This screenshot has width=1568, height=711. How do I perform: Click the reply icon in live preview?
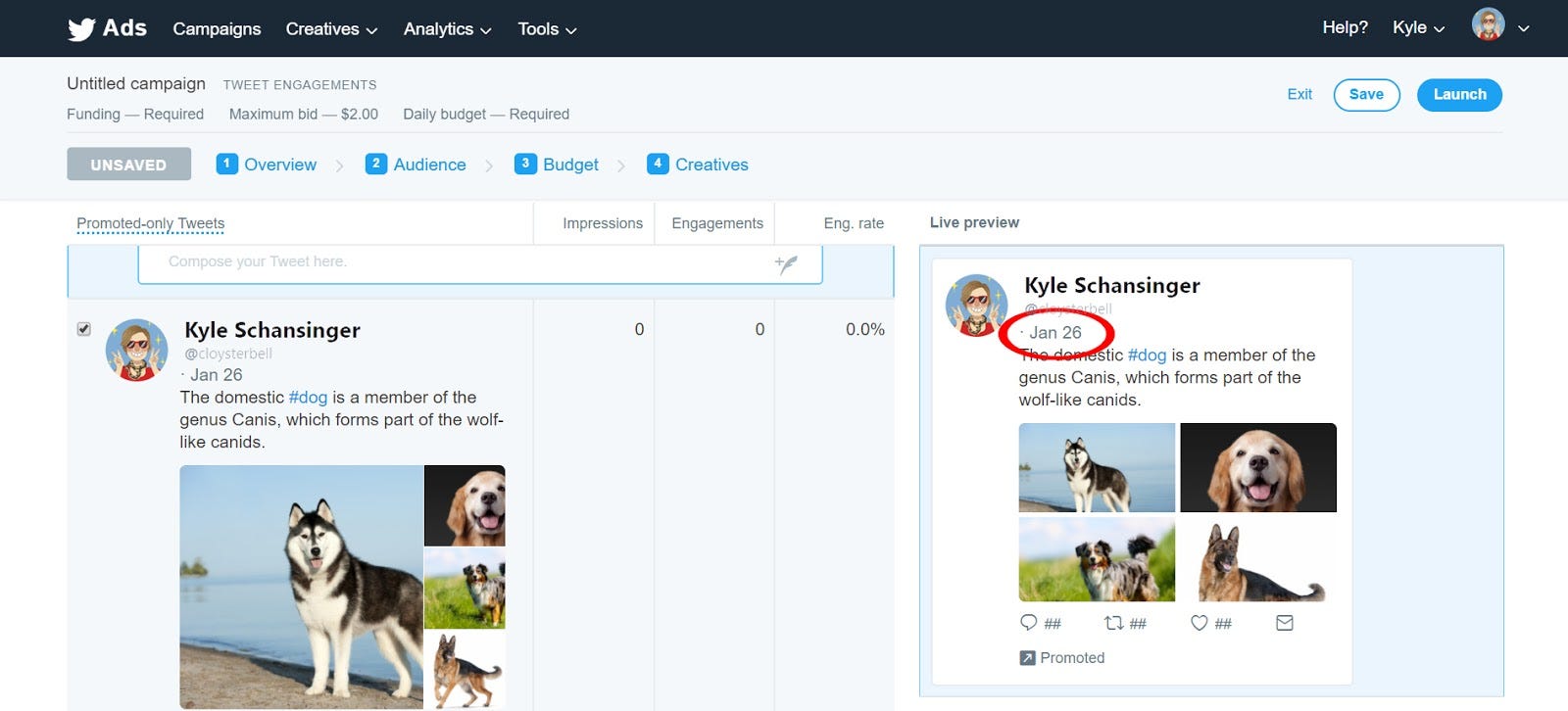1028,622
